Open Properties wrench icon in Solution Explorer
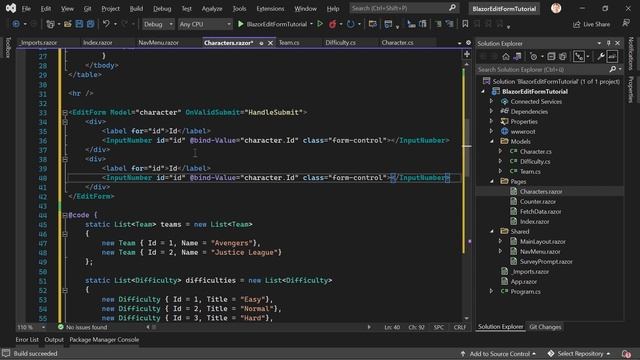640x360 pixels. (600, 56)
